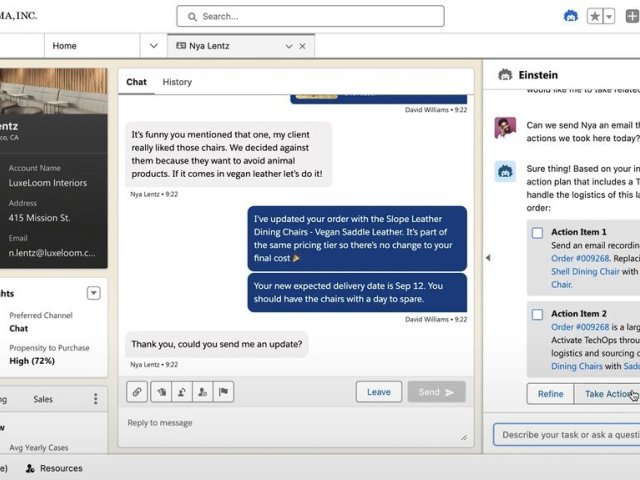Click the Nya Lentz tab contact card icon

tap(181, 46)
